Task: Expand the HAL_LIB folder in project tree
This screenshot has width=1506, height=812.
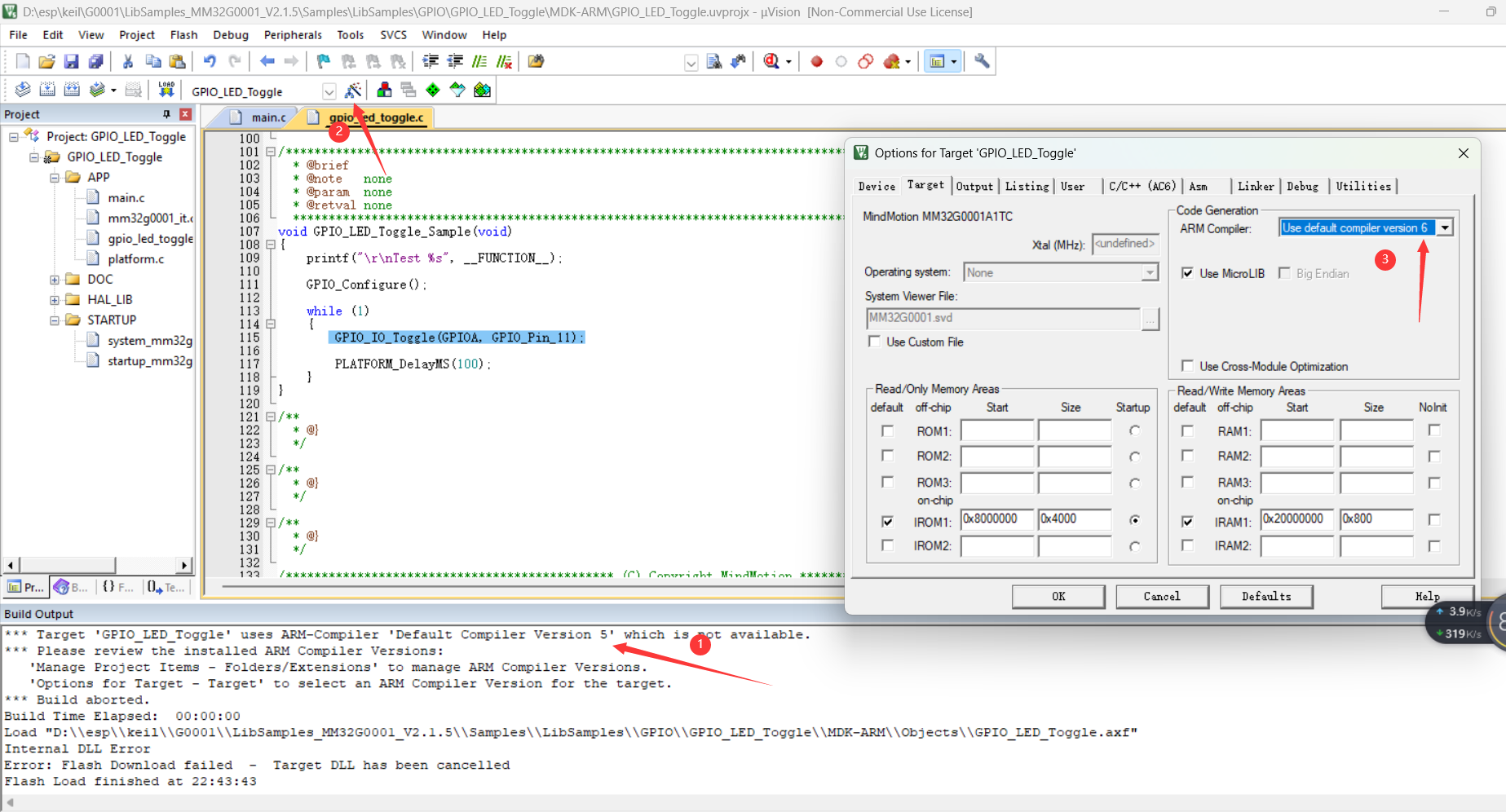Action: 55,300
